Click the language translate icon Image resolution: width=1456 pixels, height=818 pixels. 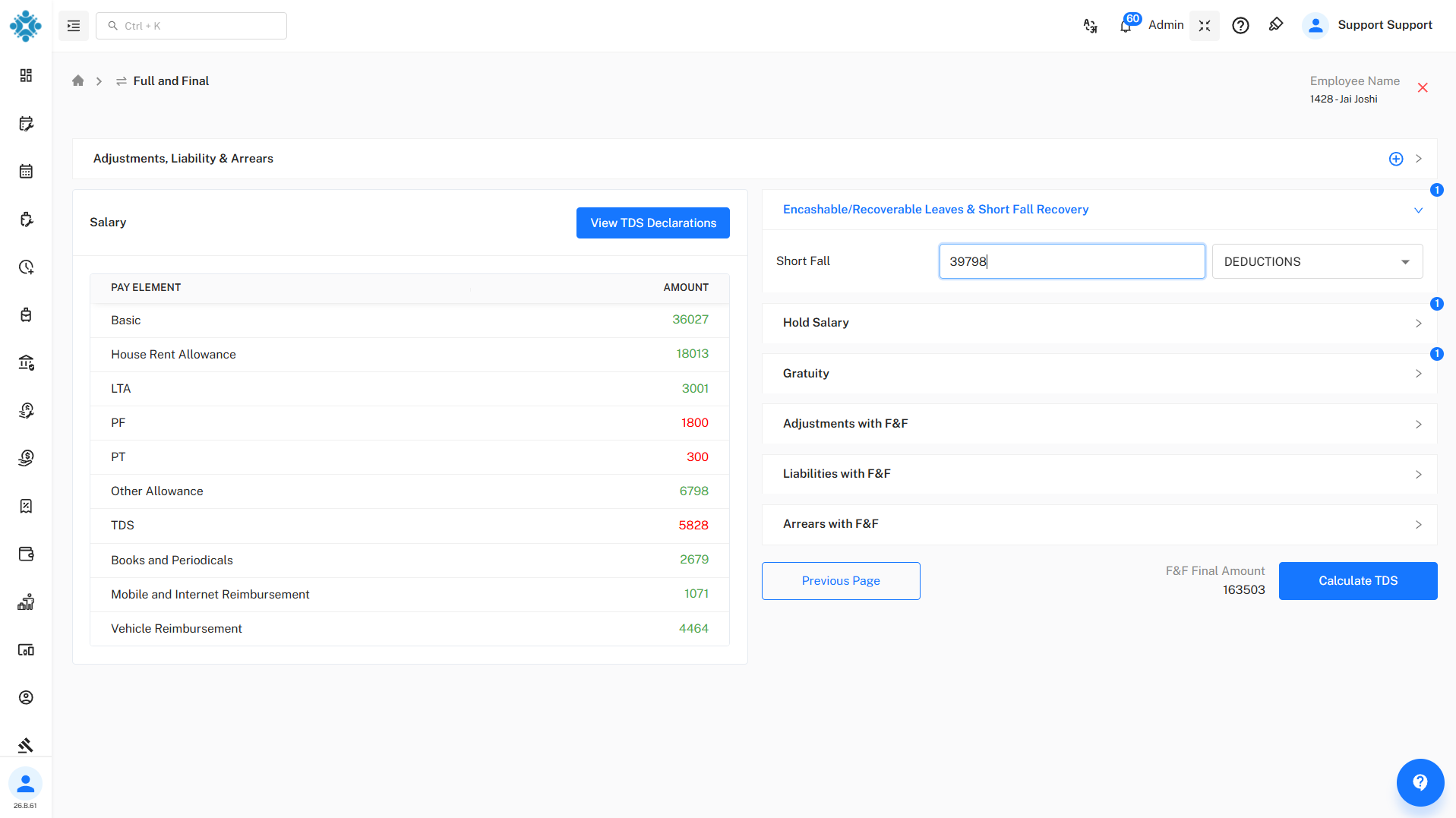click(x=1090, y=26)
